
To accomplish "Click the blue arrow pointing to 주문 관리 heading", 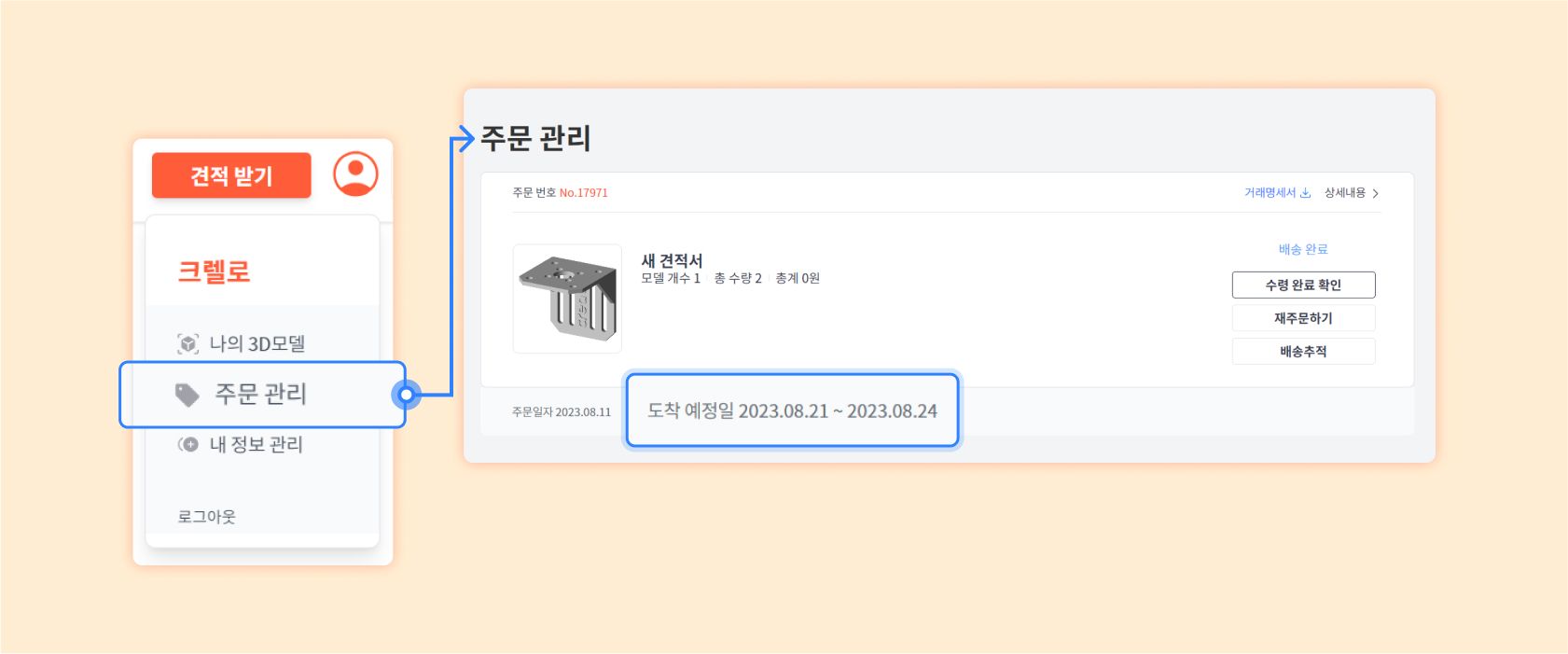I will (464, 139).
